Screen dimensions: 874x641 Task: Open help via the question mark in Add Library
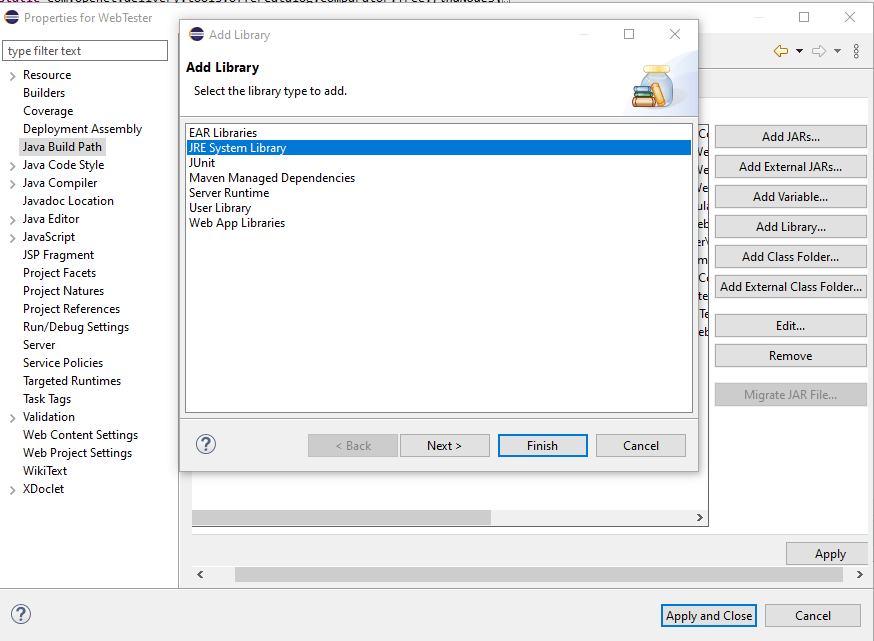tap(205, 444)
